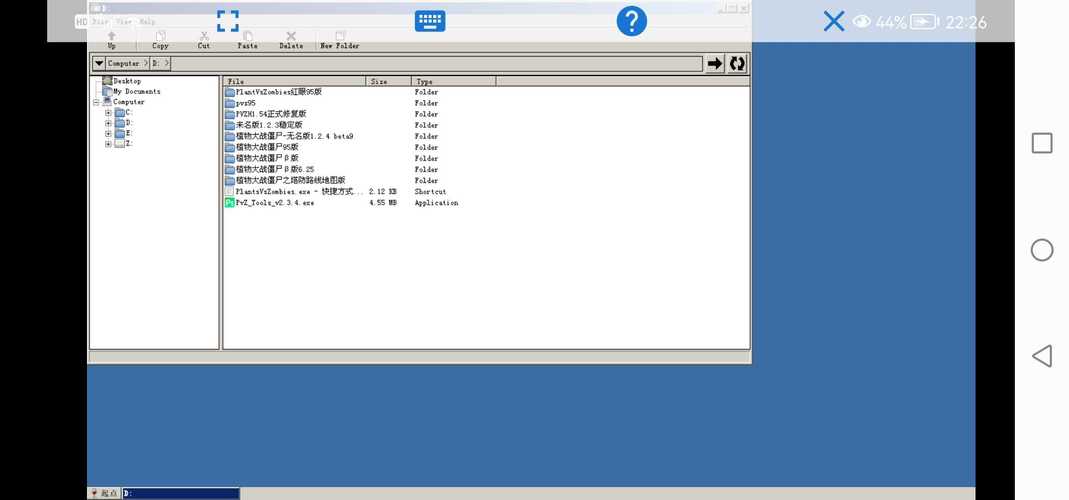Select the E: drive in the tree
The width and height of the screenshot is (1069, 500).
point(124,134)
